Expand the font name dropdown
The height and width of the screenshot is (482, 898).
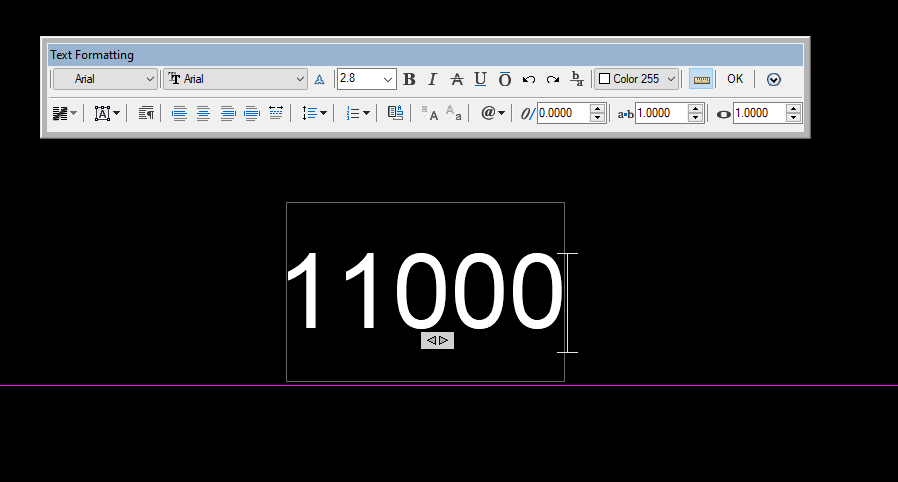(x=236, y=79)
